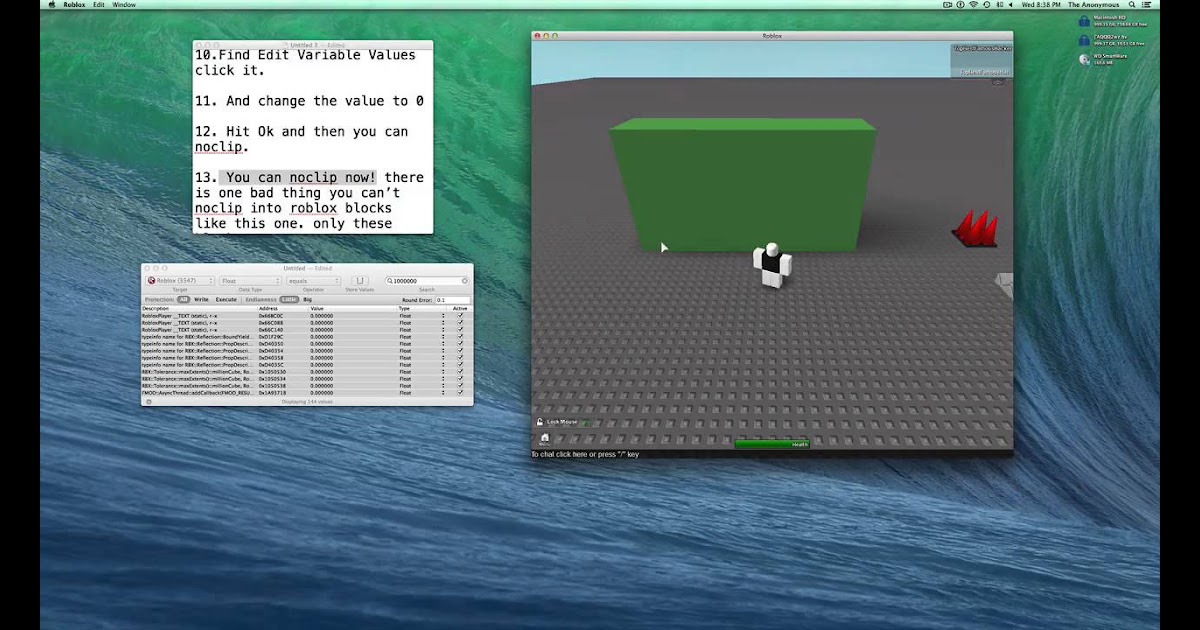Select the Macintosh HD desktop drive icon
This screenshot has width=1200, height=630.
pyautogui.click(x=1084, y=21)
